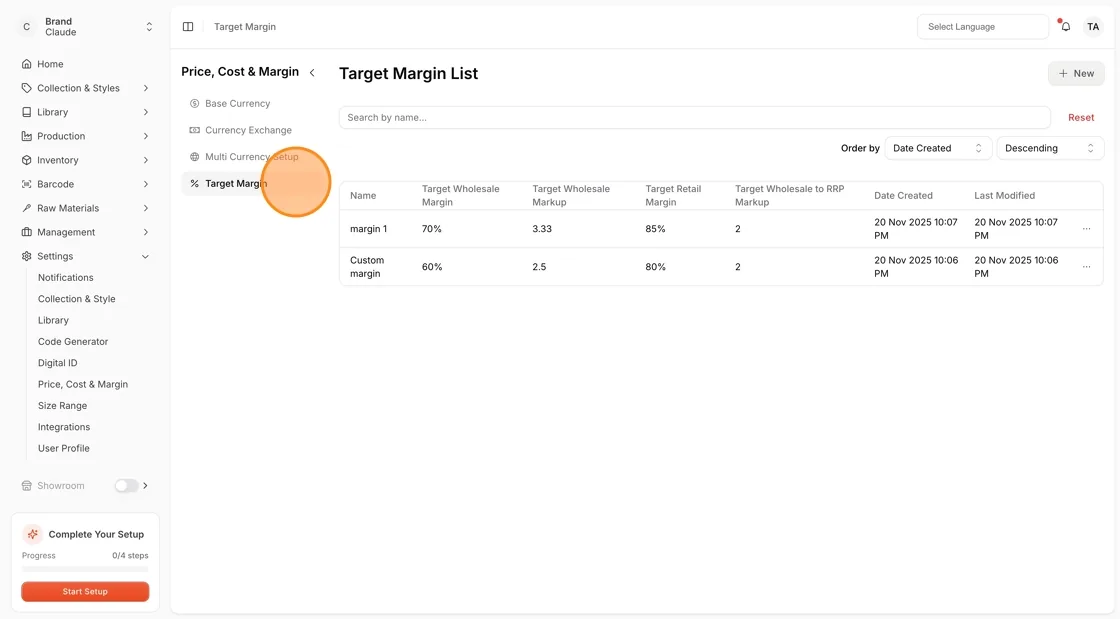Screen dimensions: 1120x619
Task: Click the Multi Currency globe icon
Action: click(194, 157)
